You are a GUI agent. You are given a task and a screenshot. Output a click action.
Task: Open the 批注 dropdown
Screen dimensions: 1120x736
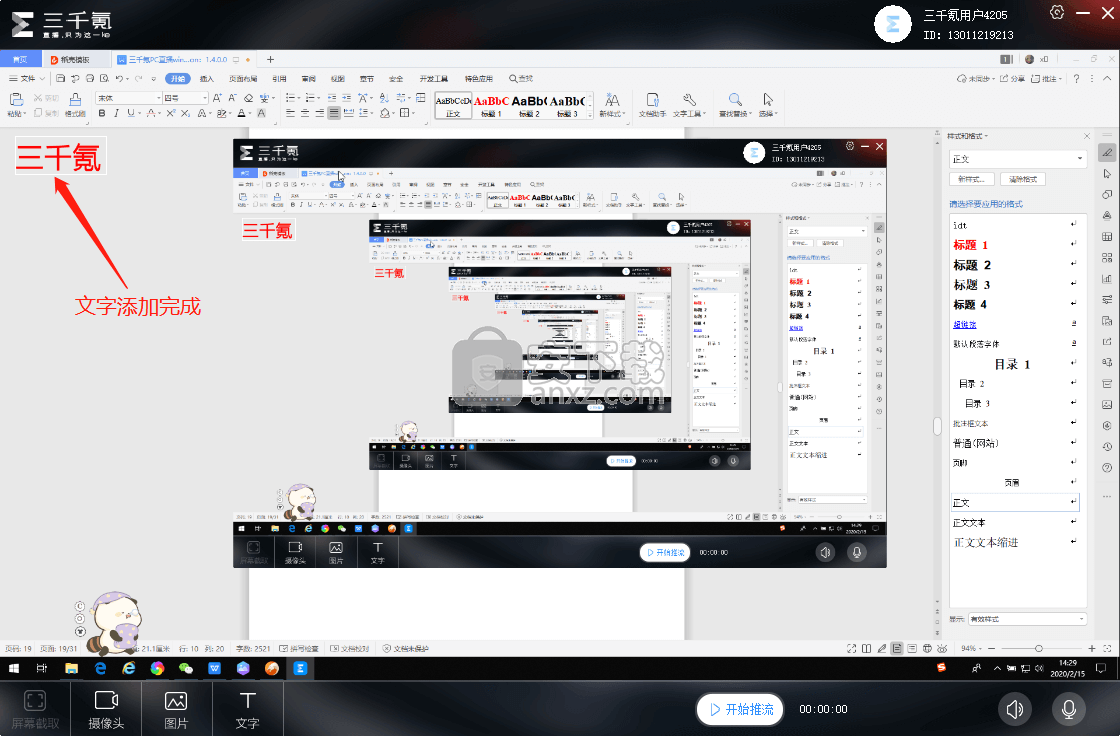coord(1046,79)
